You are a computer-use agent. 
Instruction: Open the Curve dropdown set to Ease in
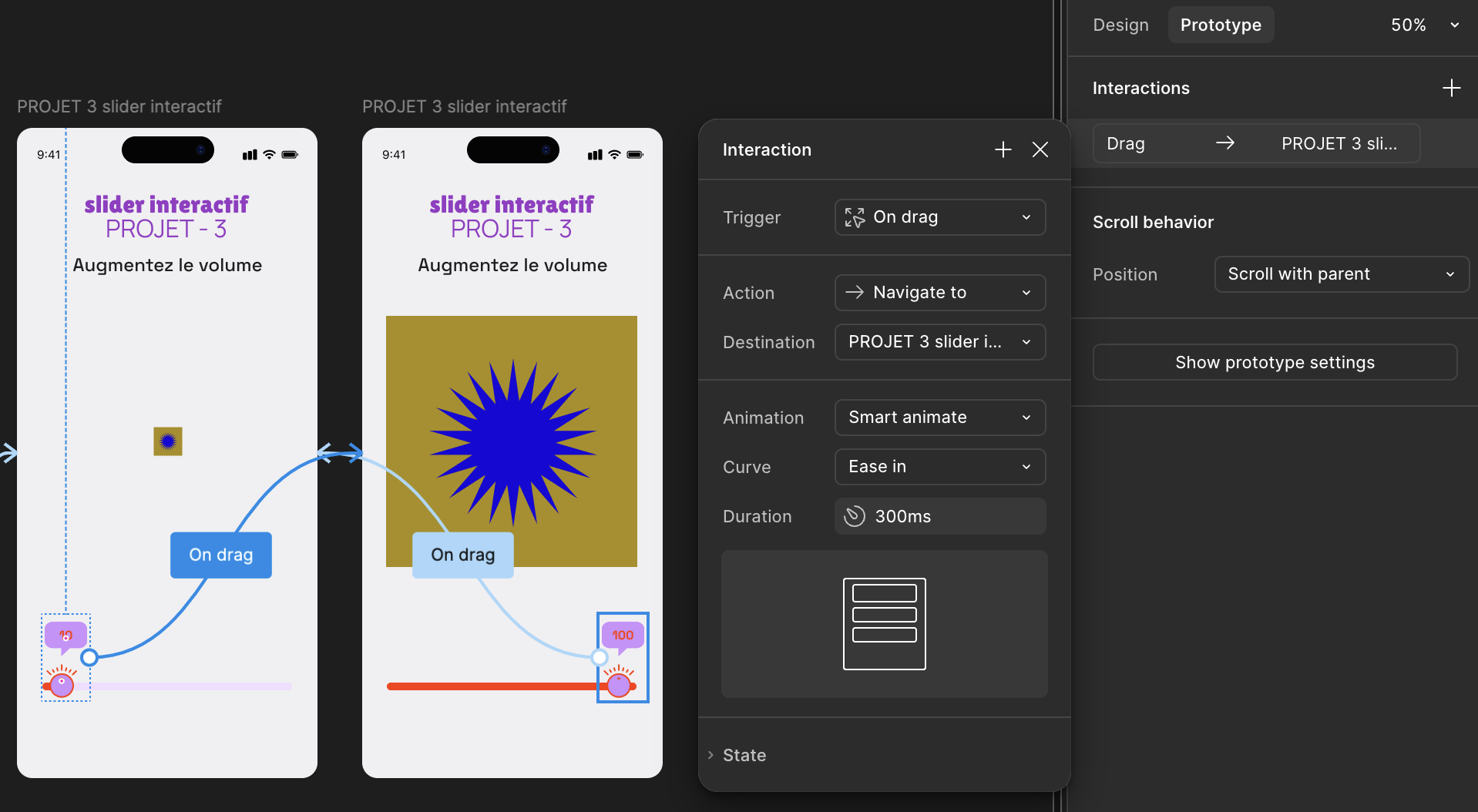coord(939,467)
